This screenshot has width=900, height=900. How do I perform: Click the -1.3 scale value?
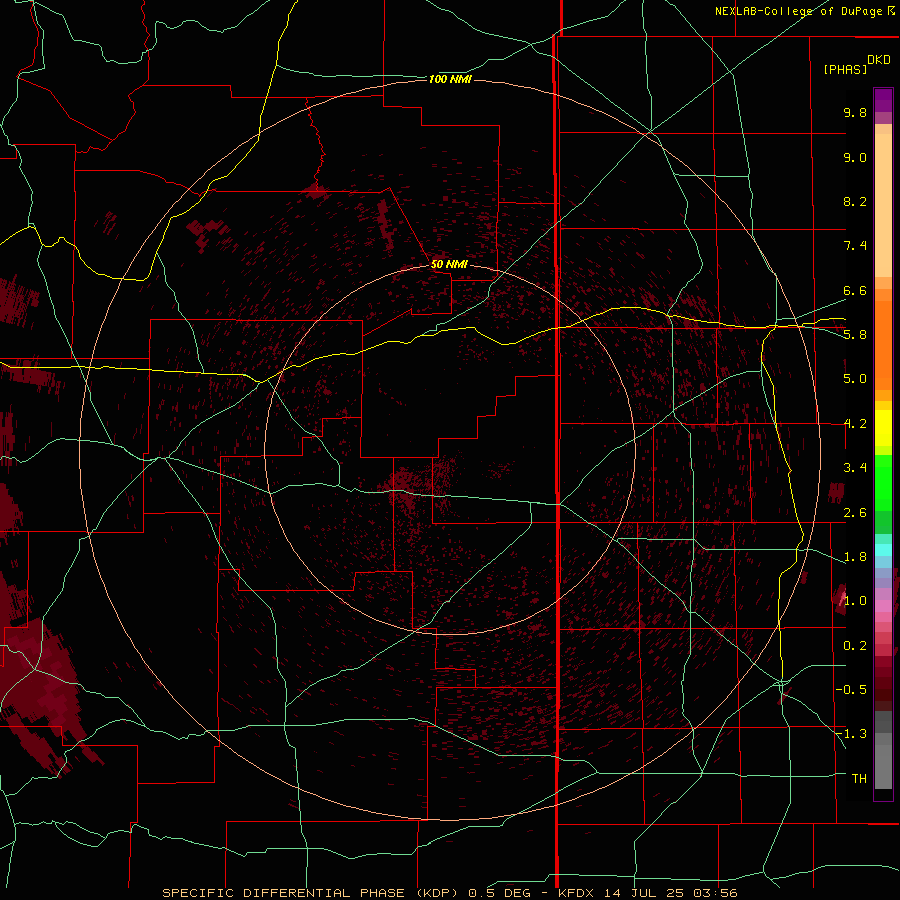pos(852,734)
